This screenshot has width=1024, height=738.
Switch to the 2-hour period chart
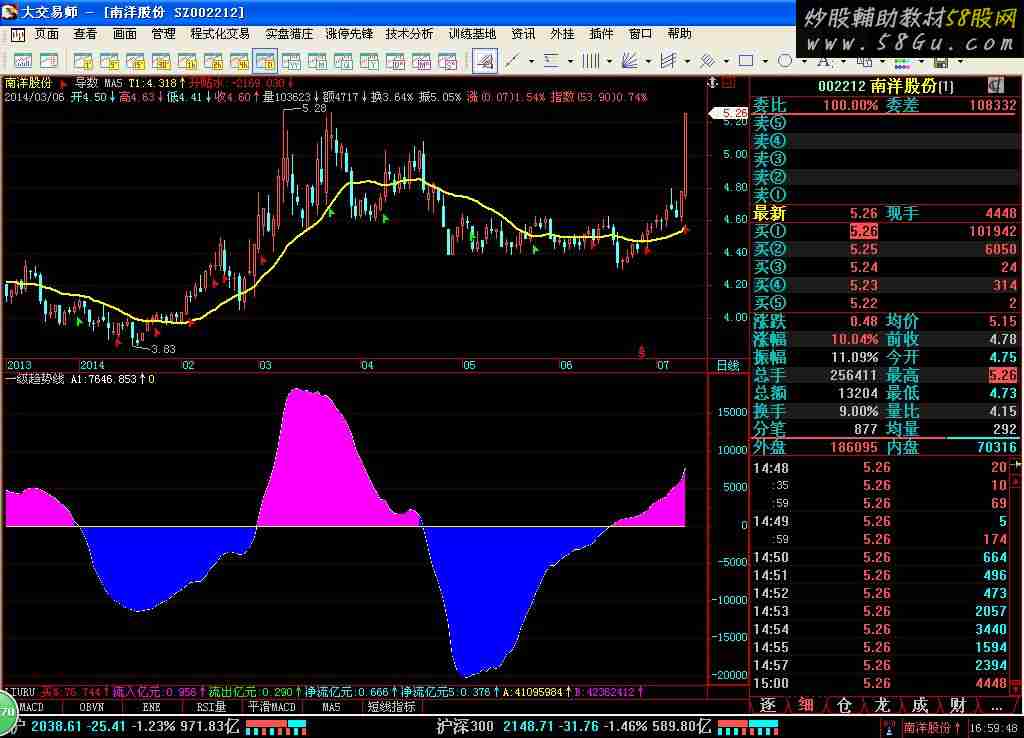(x=214, y=61)
